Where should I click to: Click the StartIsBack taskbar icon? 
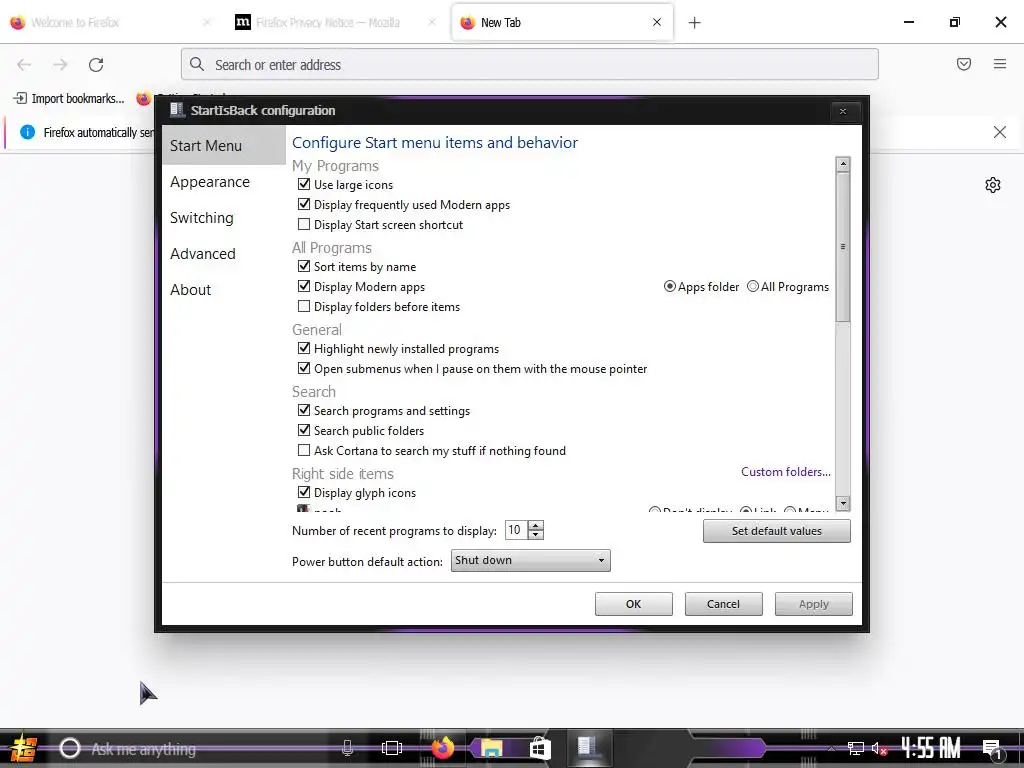pyautogui.click(x=586, y=747)
